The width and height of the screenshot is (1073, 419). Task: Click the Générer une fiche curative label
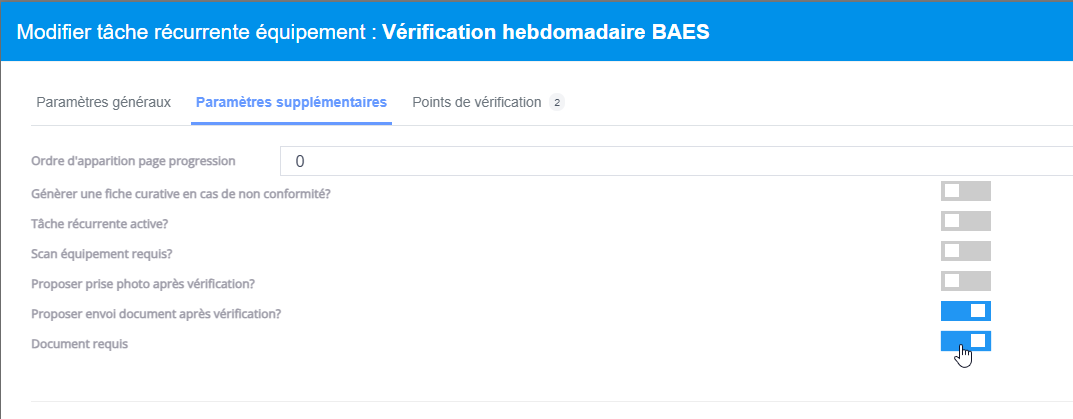pos(181,193)
